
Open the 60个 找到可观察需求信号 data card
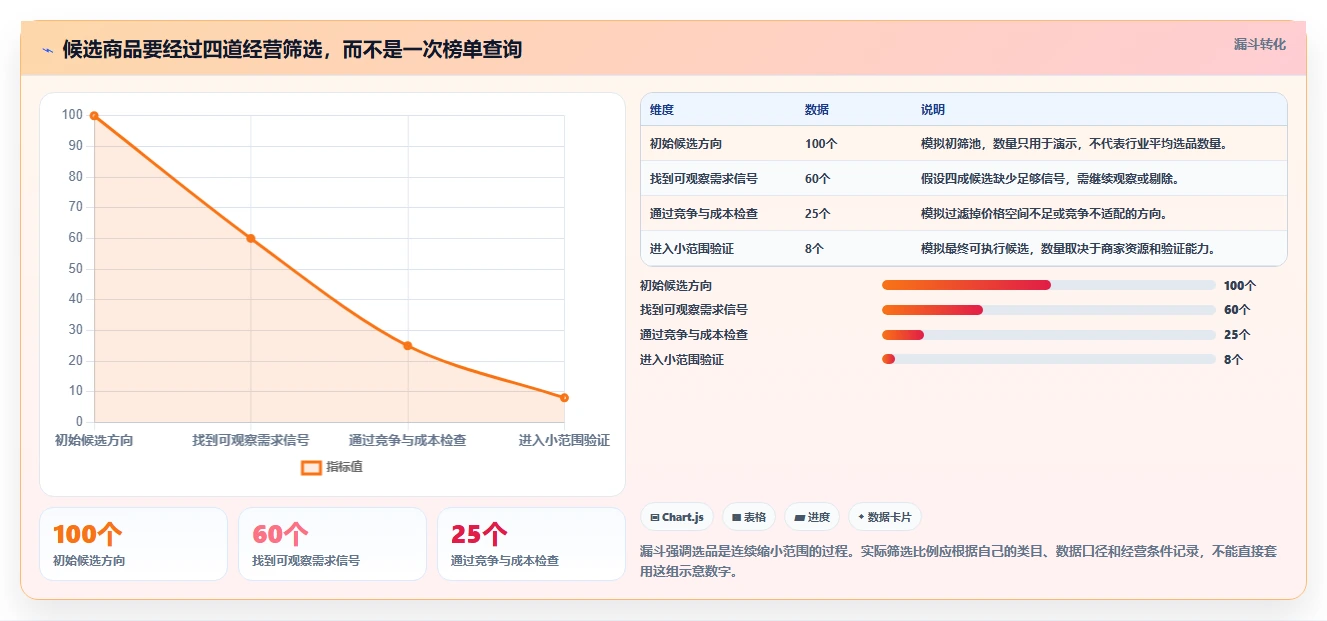click(x=332, y=544)
